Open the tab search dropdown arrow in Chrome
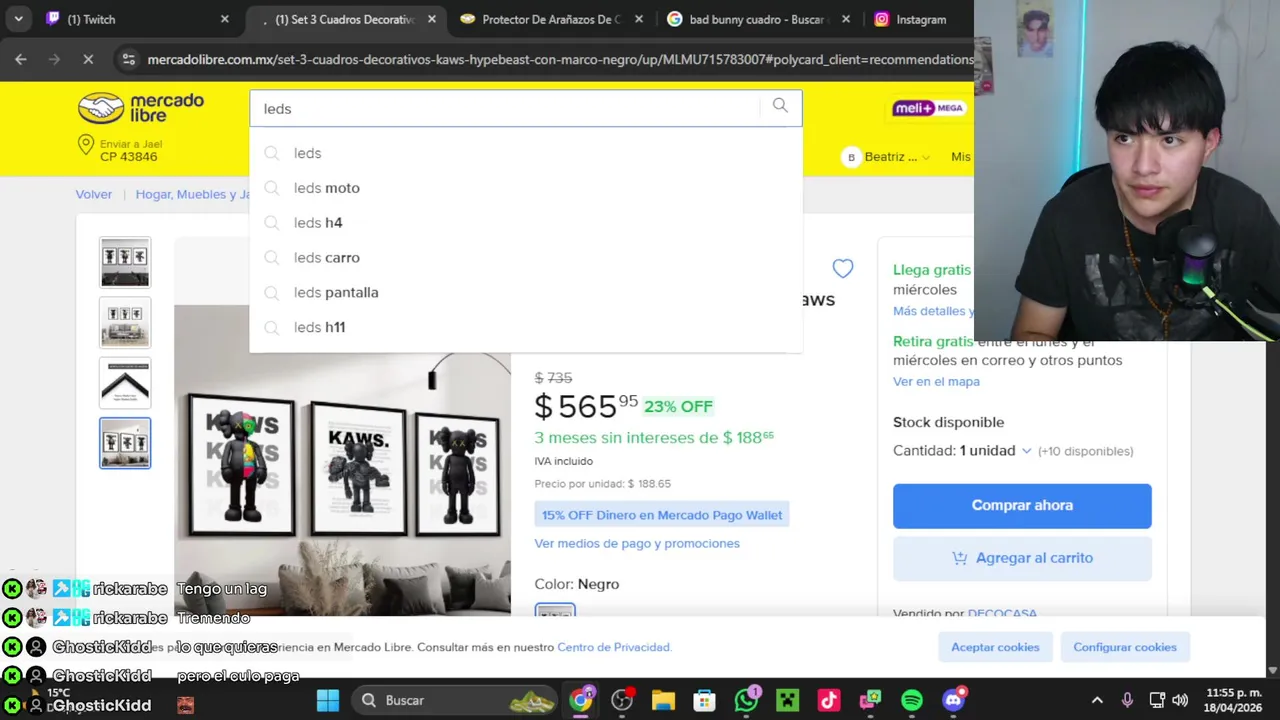This screenshot has height=720, width=1280. (18, 19)
